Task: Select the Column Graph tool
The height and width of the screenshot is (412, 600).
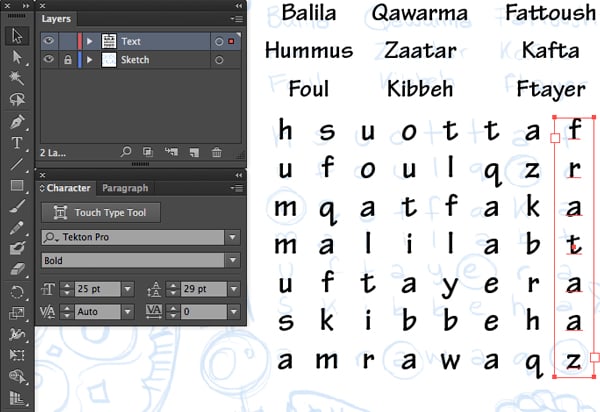Action: coord(17,398)
